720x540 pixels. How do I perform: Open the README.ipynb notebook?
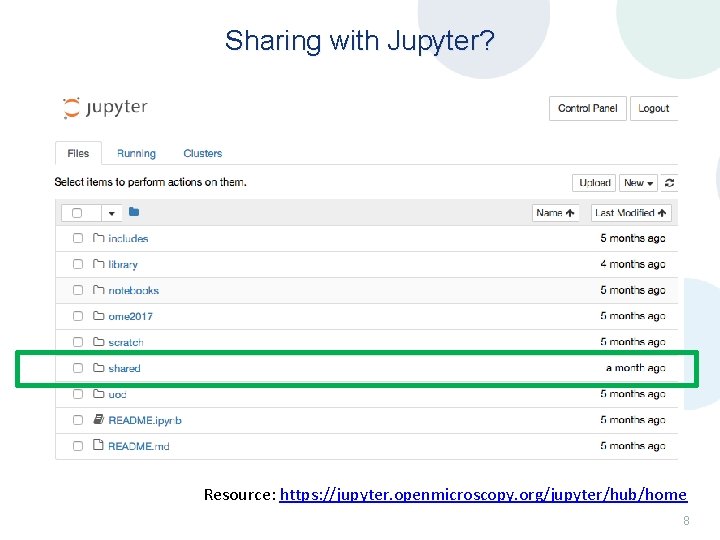[x=145, y=420]
